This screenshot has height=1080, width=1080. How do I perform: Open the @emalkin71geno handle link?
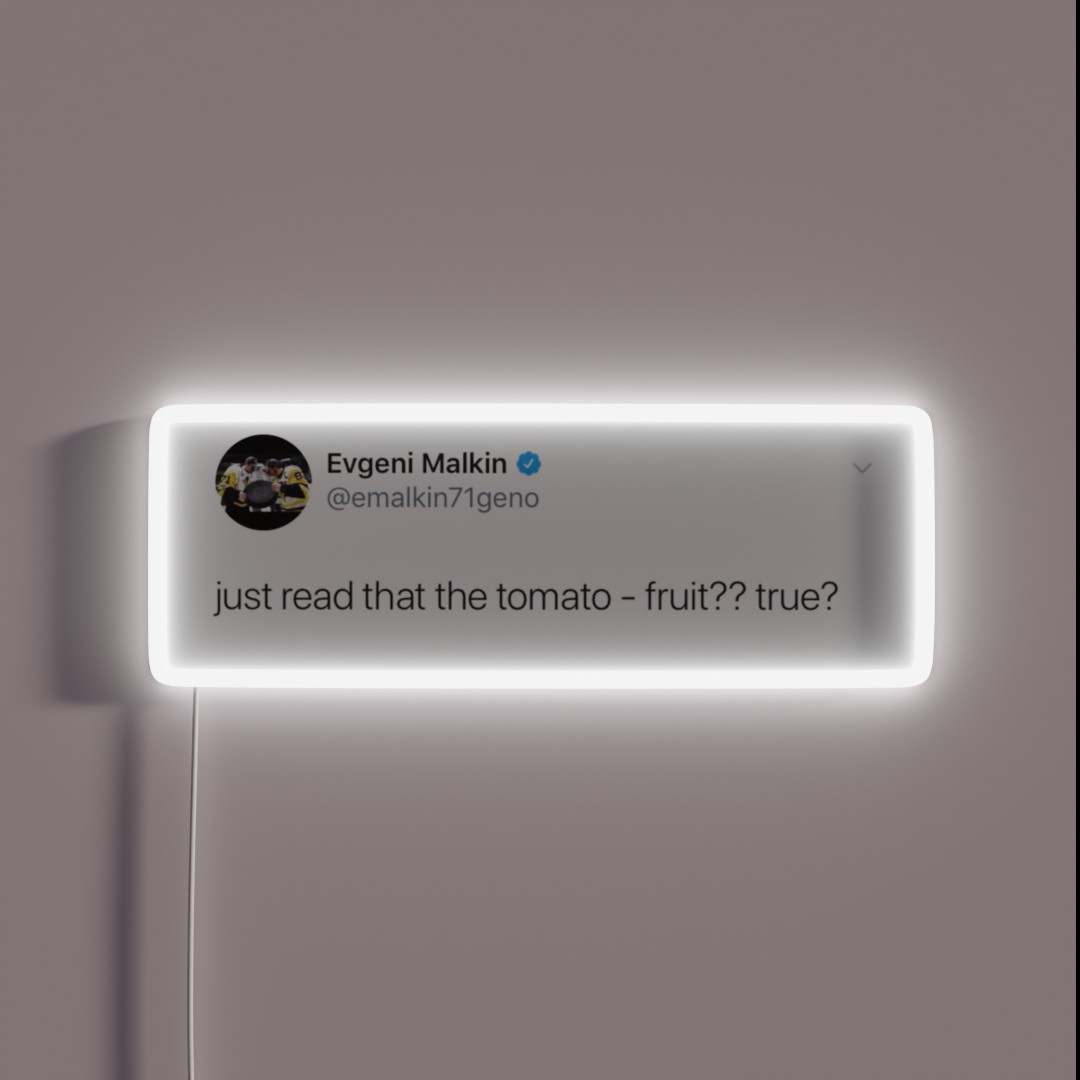433,498
